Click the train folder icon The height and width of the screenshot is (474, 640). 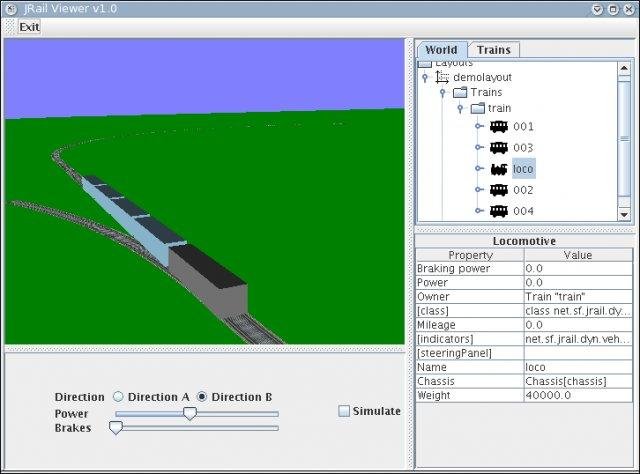click(x=478, y=108)
